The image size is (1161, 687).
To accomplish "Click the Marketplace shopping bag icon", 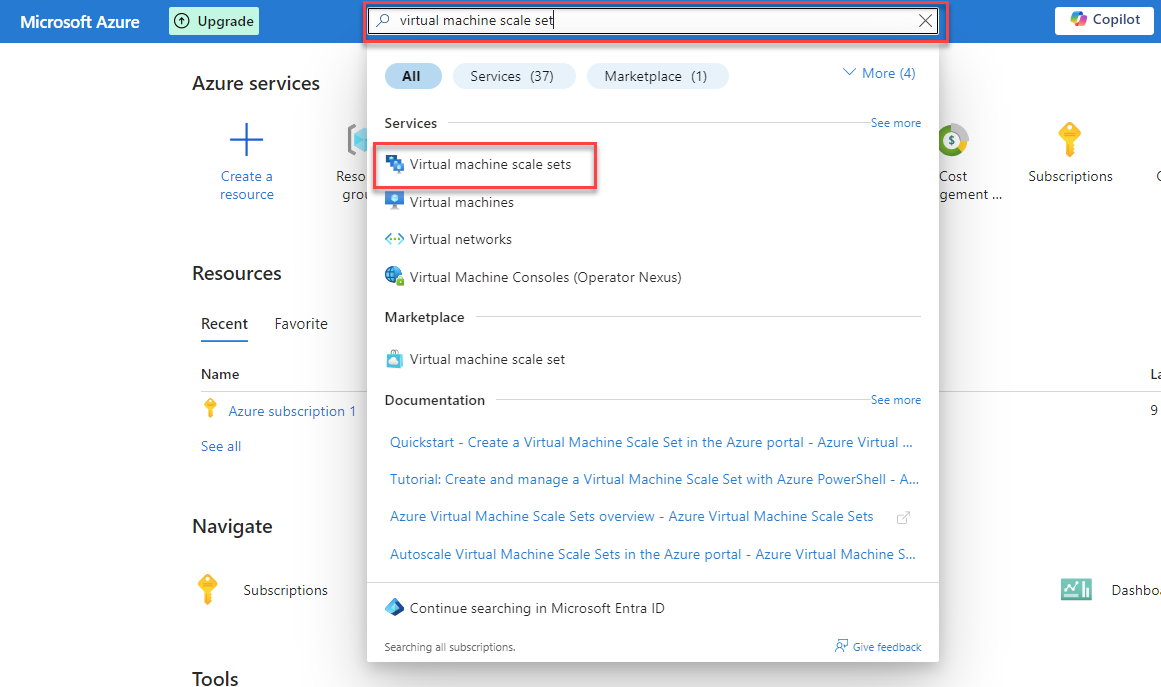I will 394,359.
